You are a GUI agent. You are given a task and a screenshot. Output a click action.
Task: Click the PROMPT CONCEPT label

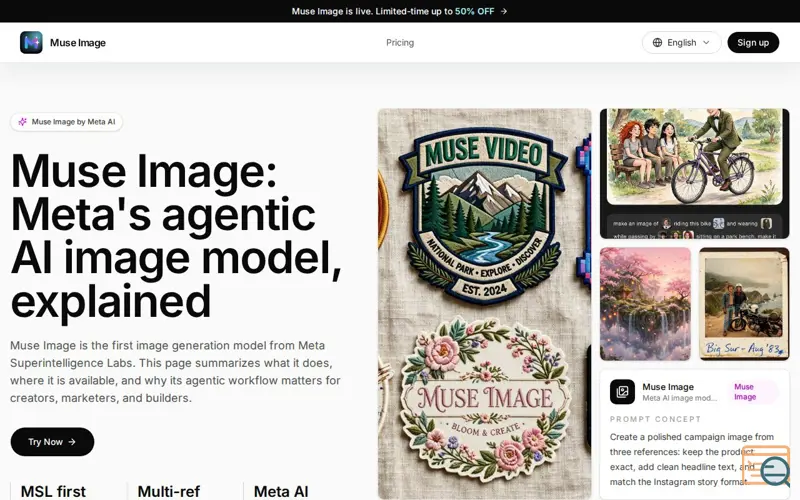[656, 419]
